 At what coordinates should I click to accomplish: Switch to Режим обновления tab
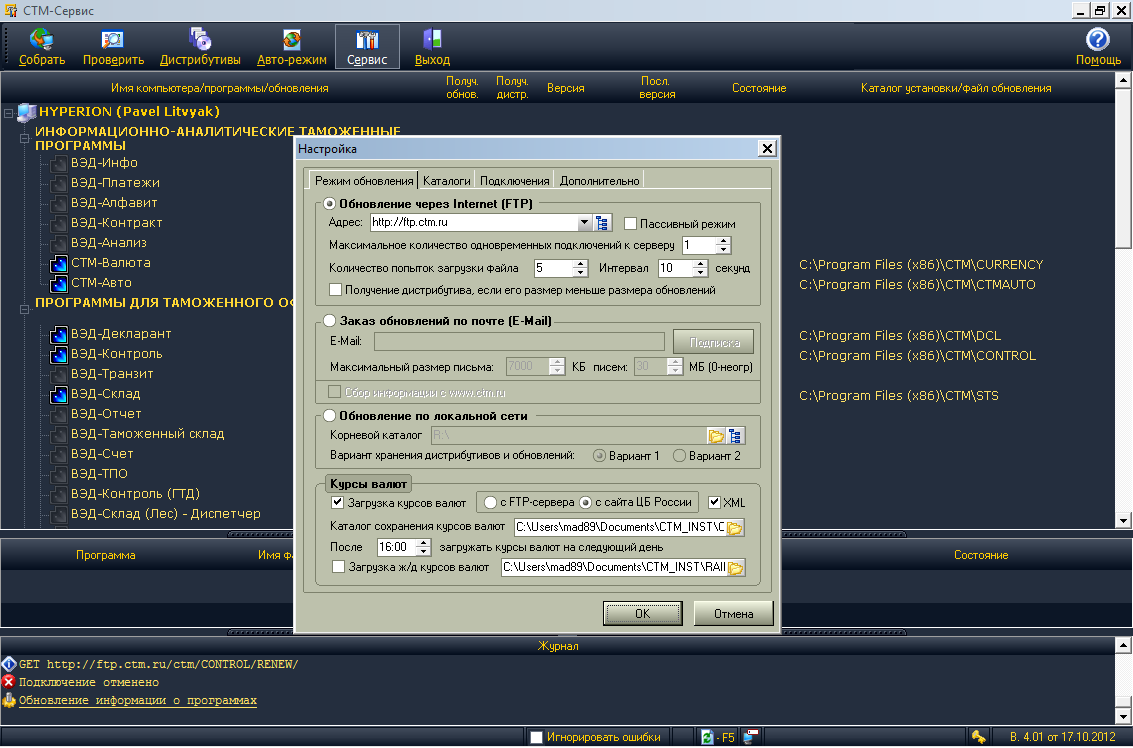point(364,181)
